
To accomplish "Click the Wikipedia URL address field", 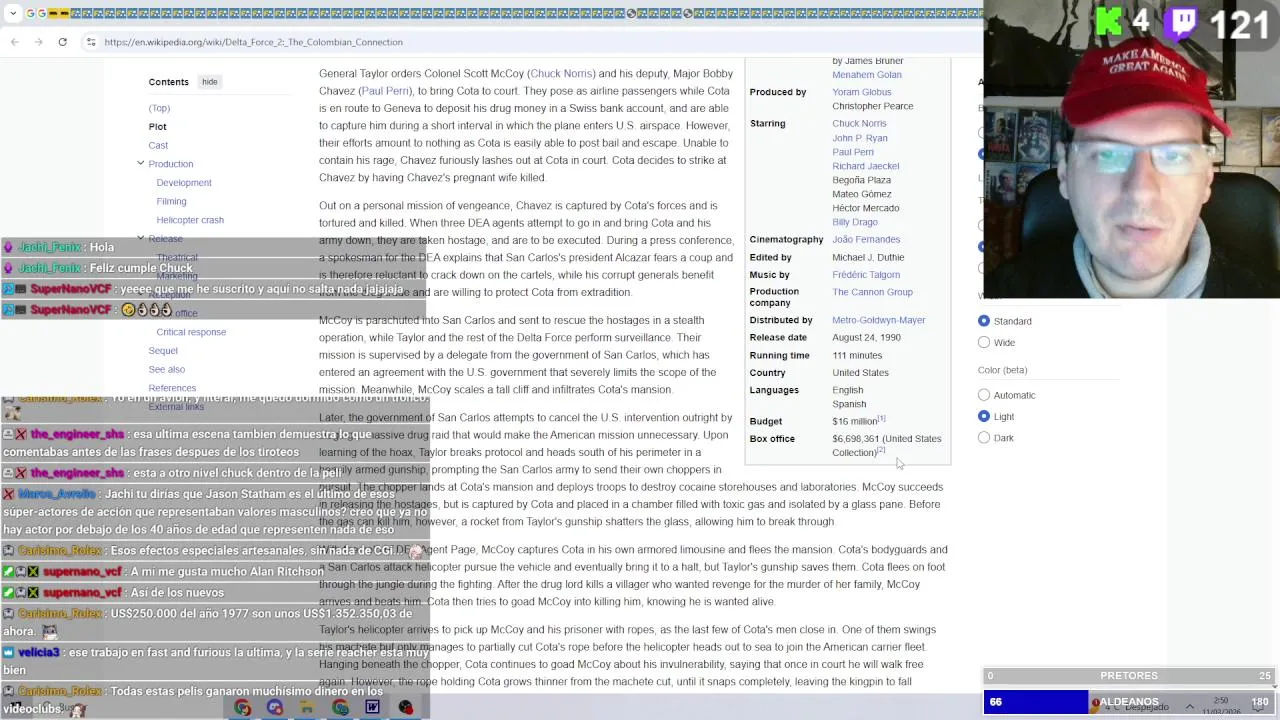I will pos(253,42).
